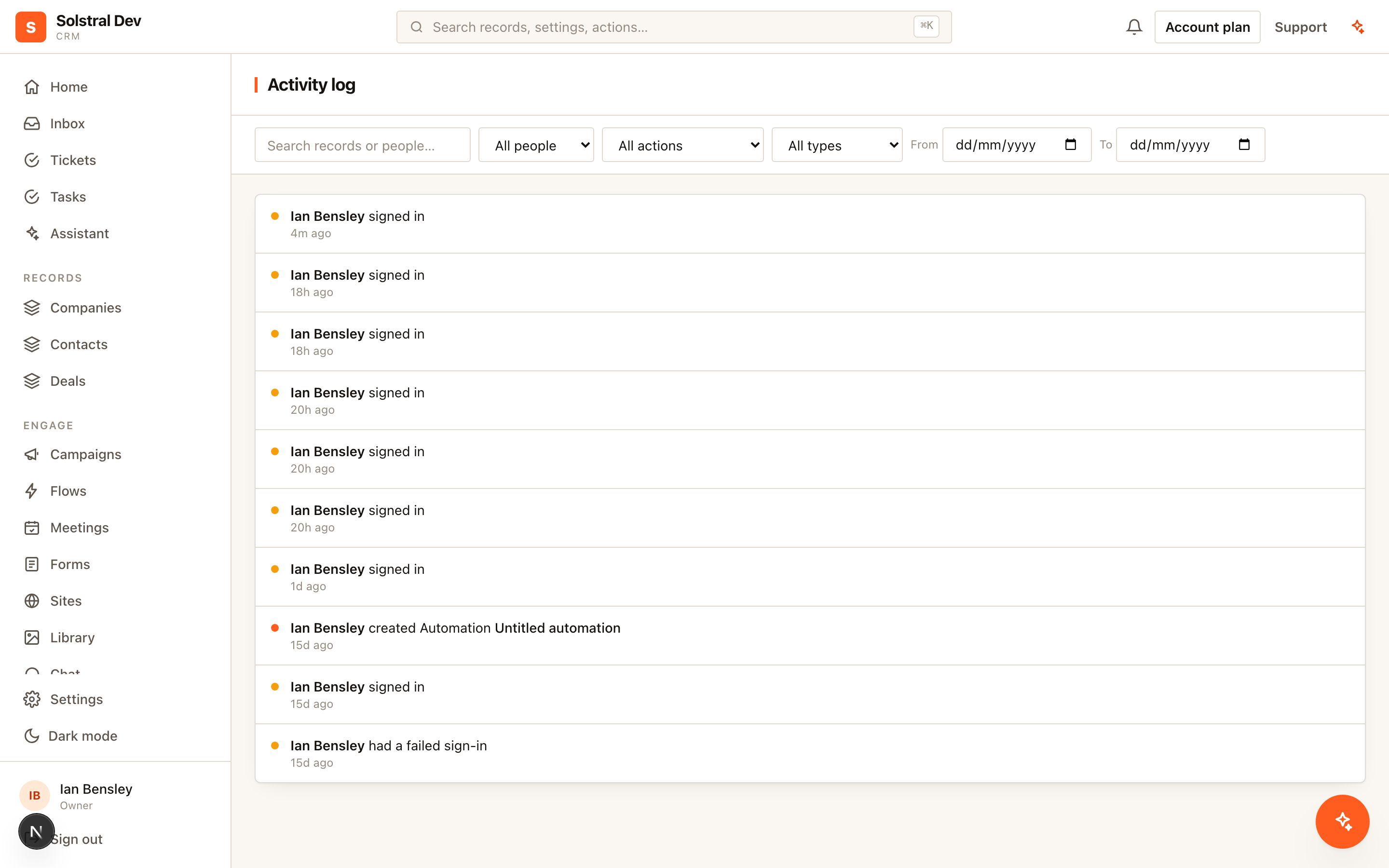Screen dimensions: 1389x868
Task: Click the Contacts layers icon
Action: pyautogui.click(x=32, y=344)
